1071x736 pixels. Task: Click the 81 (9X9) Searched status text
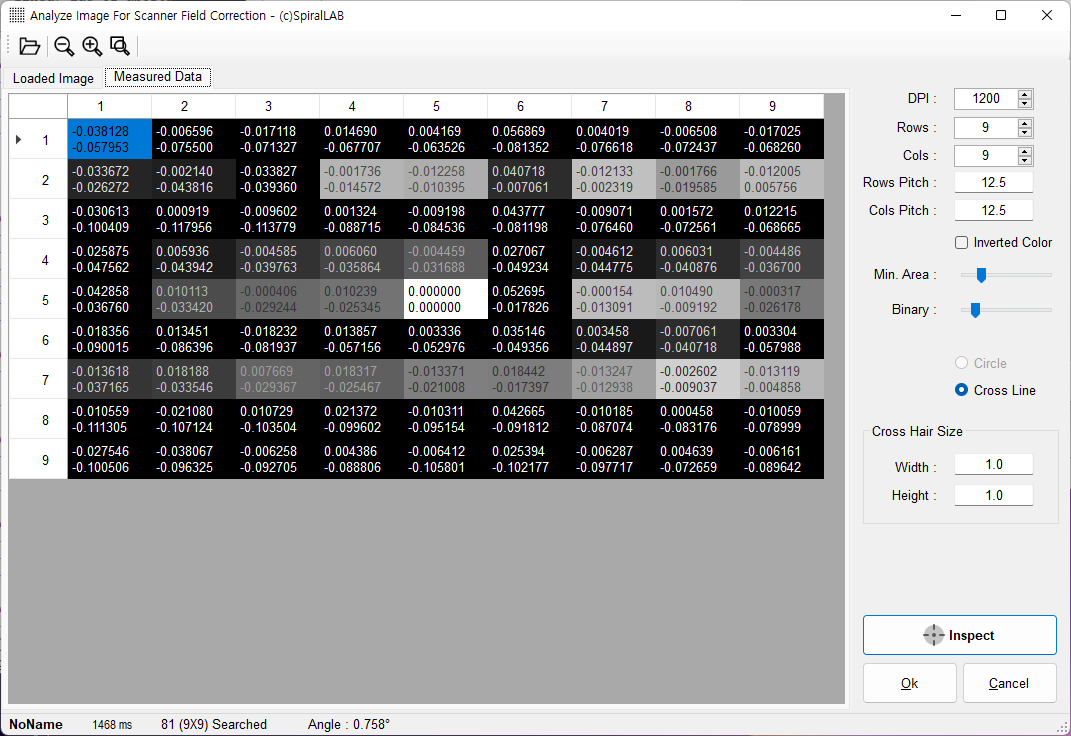(x=214, y=724)
